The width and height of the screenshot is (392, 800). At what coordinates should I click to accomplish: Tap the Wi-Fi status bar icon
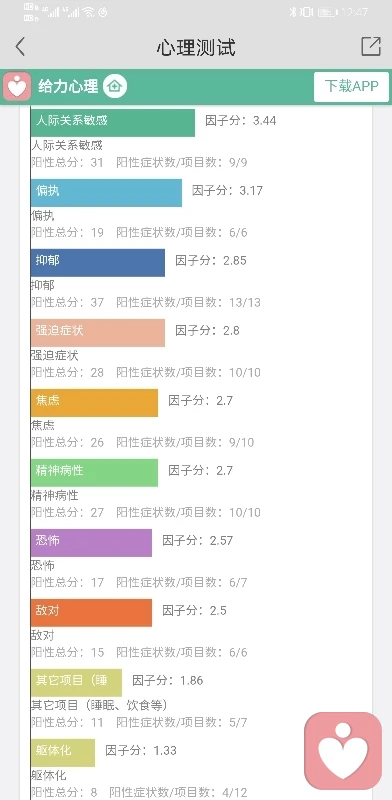click(89, 12)
